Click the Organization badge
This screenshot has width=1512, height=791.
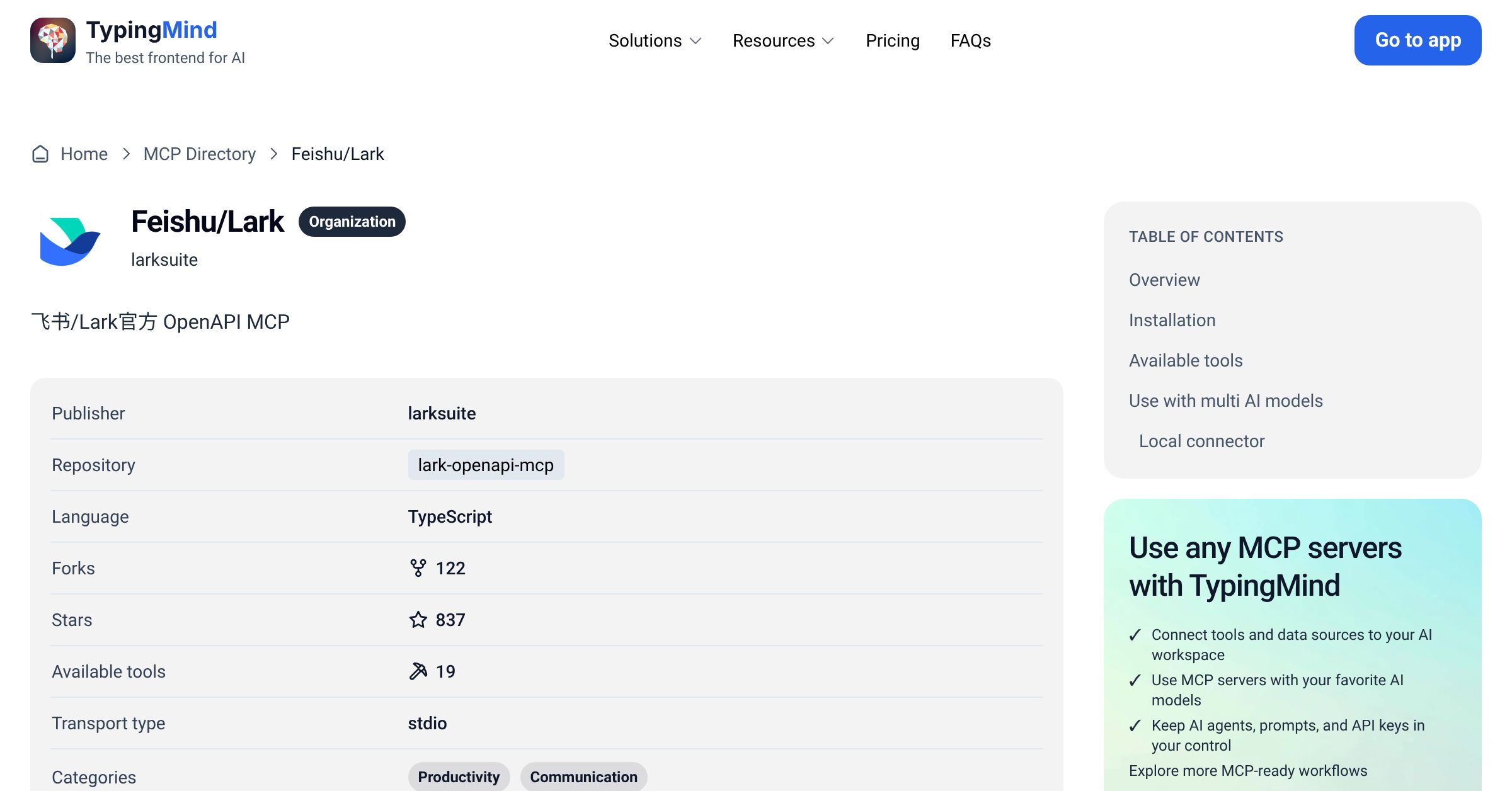(352, 222)
